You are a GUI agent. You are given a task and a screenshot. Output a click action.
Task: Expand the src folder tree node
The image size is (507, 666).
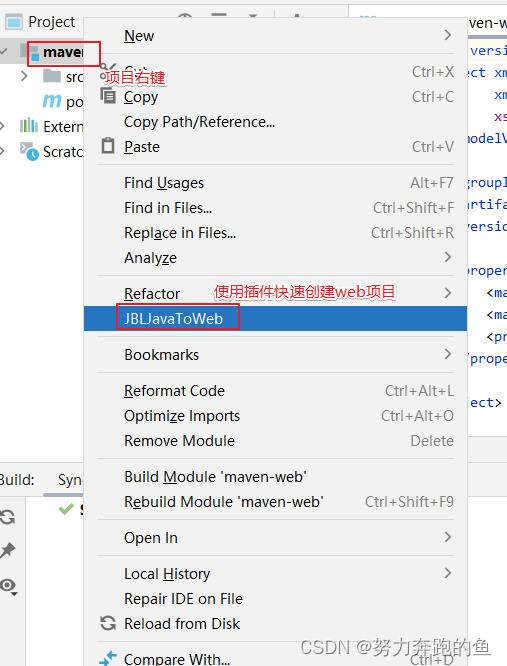(24, 76)
